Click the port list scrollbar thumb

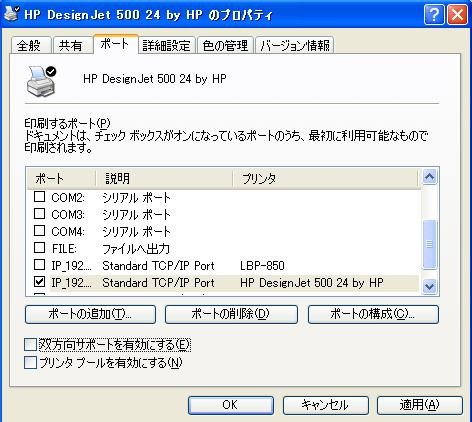[429, 244]
